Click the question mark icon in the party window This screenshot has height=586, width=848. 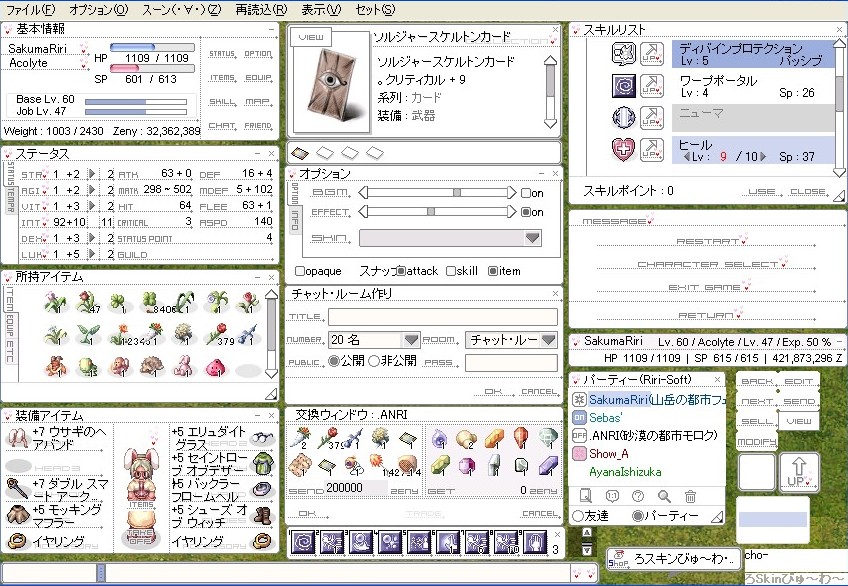tap(638, 496)
